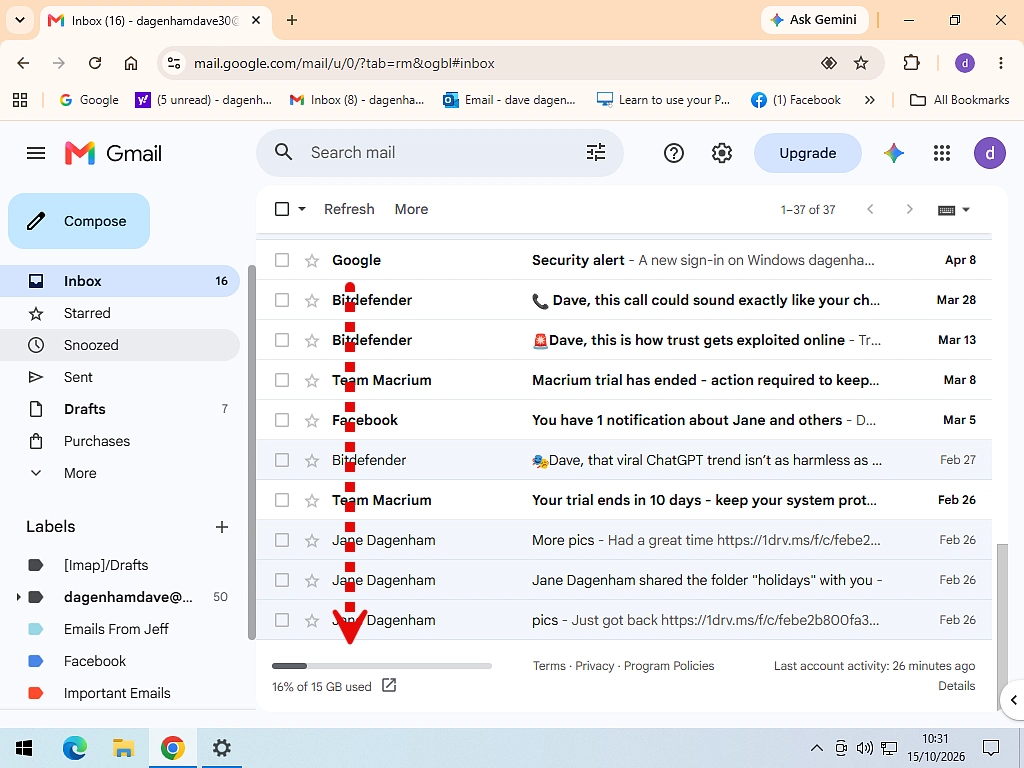Select the Google Security alert email checkbox

pyautogui.click(x=282, y=261)
